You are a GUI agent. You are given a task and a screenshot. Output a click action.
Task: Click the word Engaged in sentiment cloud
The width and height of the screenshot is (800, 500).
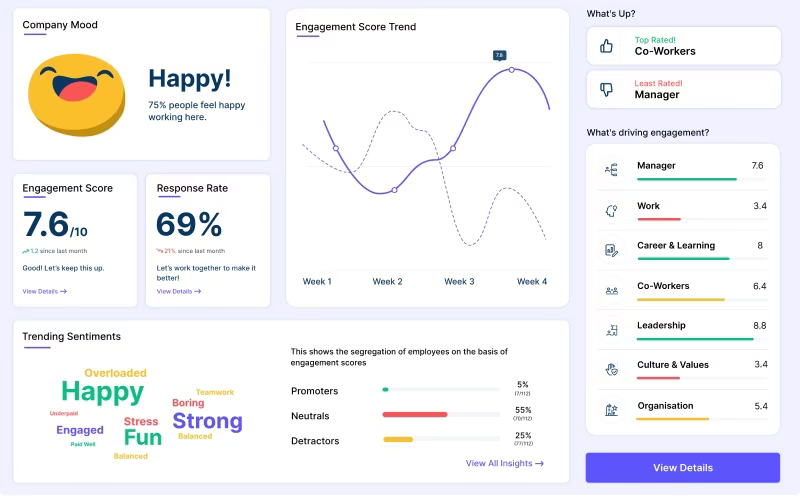click(80, 430)
